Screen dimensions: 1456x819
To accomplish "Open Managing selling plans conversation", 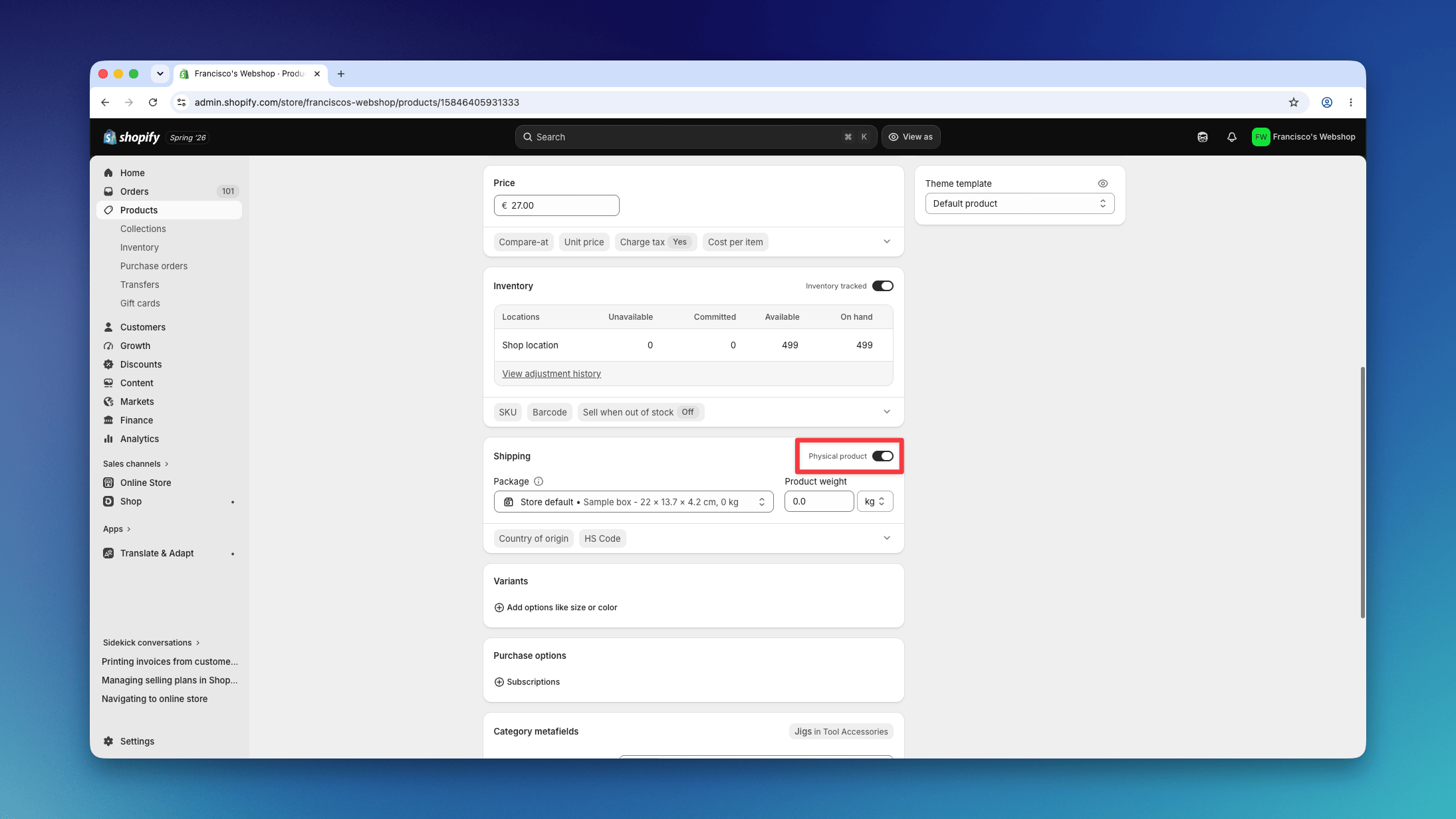I will [x=170, y=680].
